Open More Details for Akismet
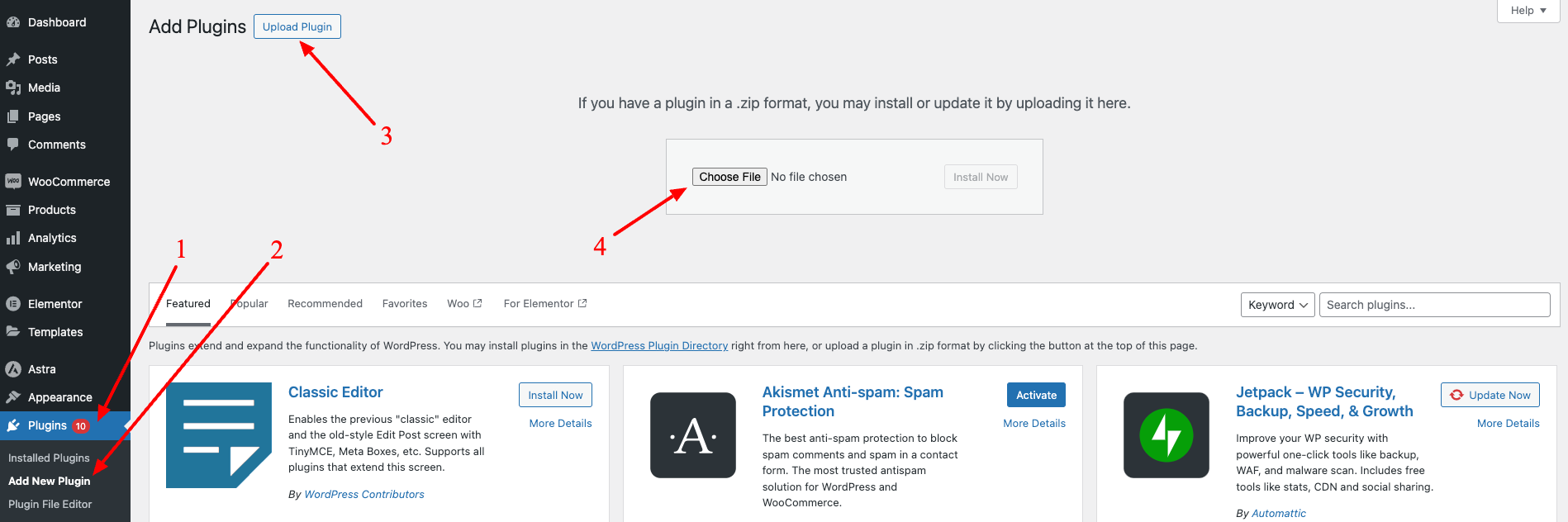The height and width of the screenshot is (522, 1568). (1034, 423)
